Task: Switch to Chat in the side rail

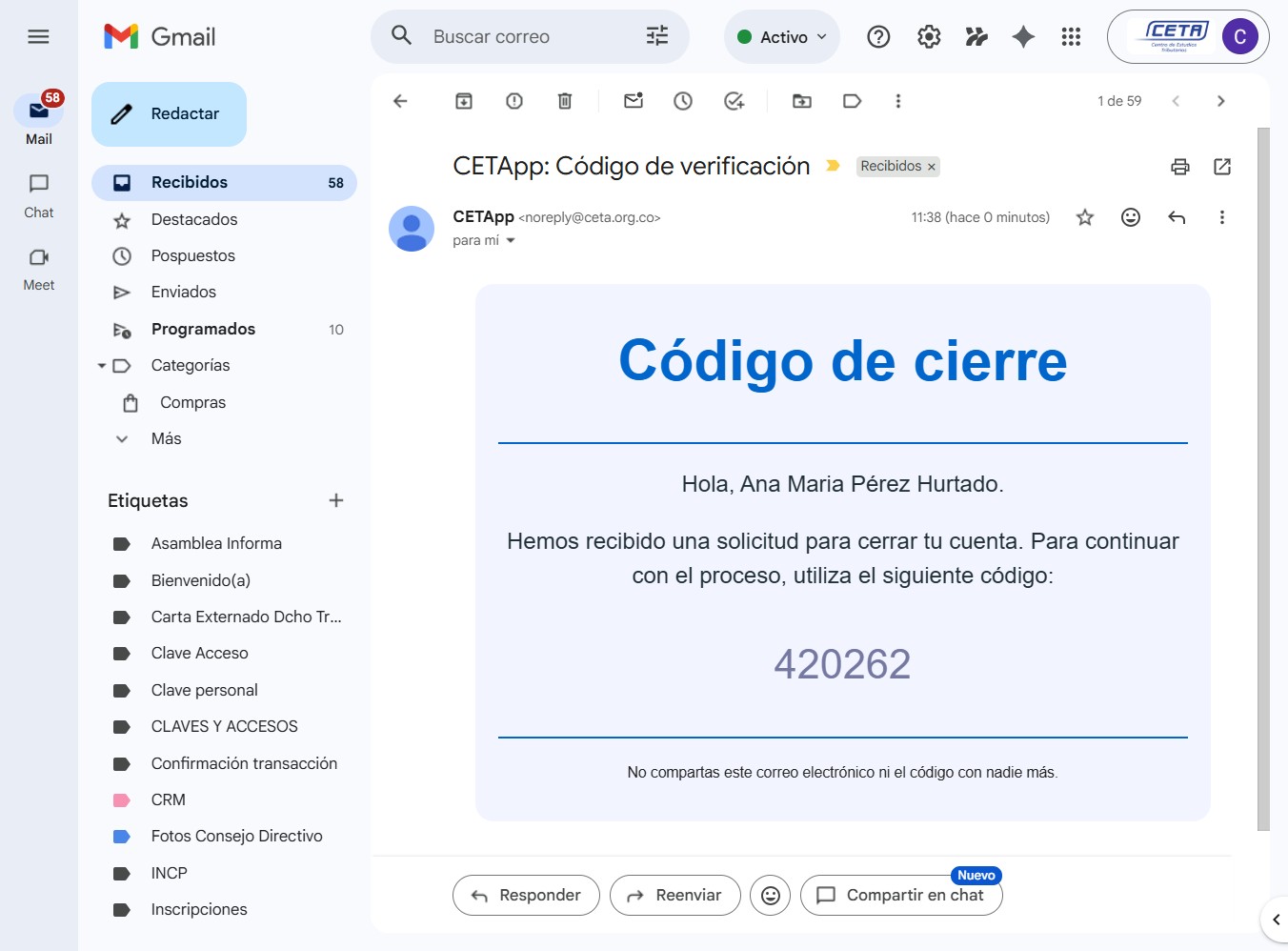Action: point(39,196)
